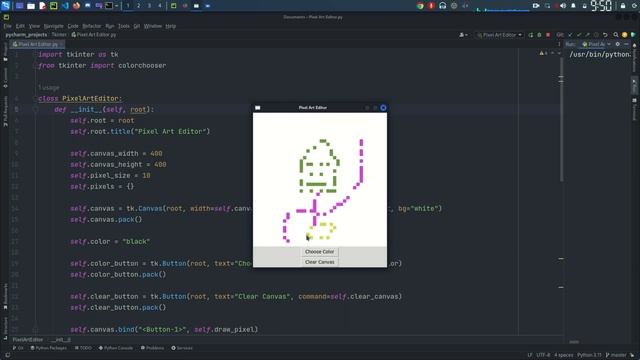Click the warnings indicator at editor top right
The image size is (640, 360).
[544, 53]
